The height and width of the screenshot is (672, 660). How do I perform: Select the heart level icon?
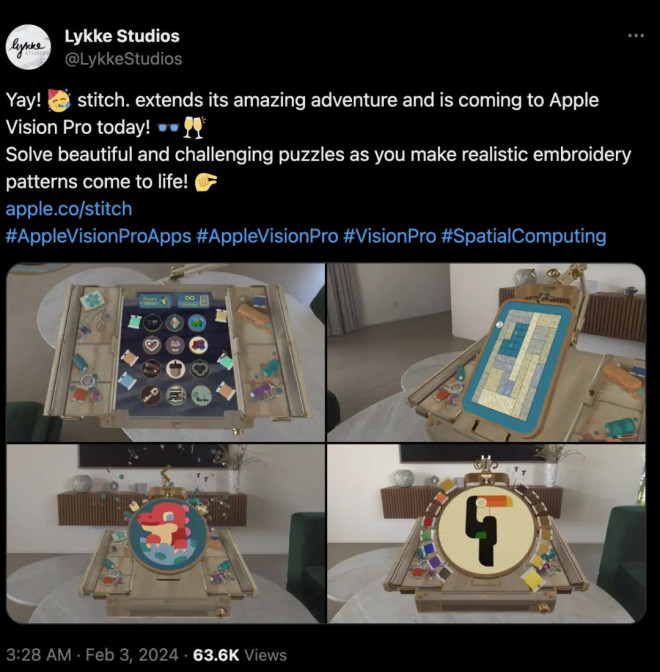pyautogui.click(x=151, y=346)
